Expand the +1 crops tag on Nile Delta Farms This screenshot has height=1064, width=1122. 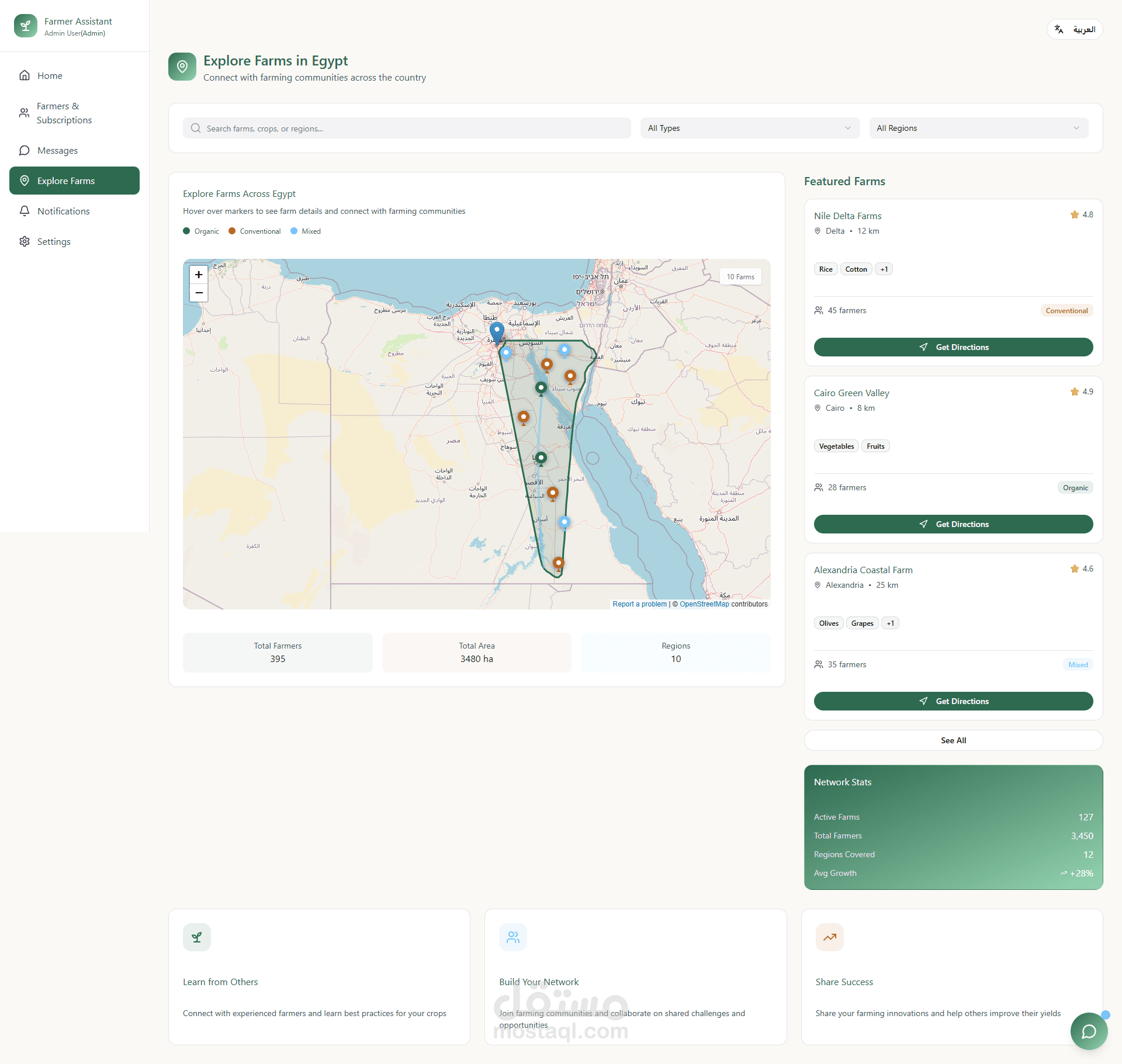[884, 269]
